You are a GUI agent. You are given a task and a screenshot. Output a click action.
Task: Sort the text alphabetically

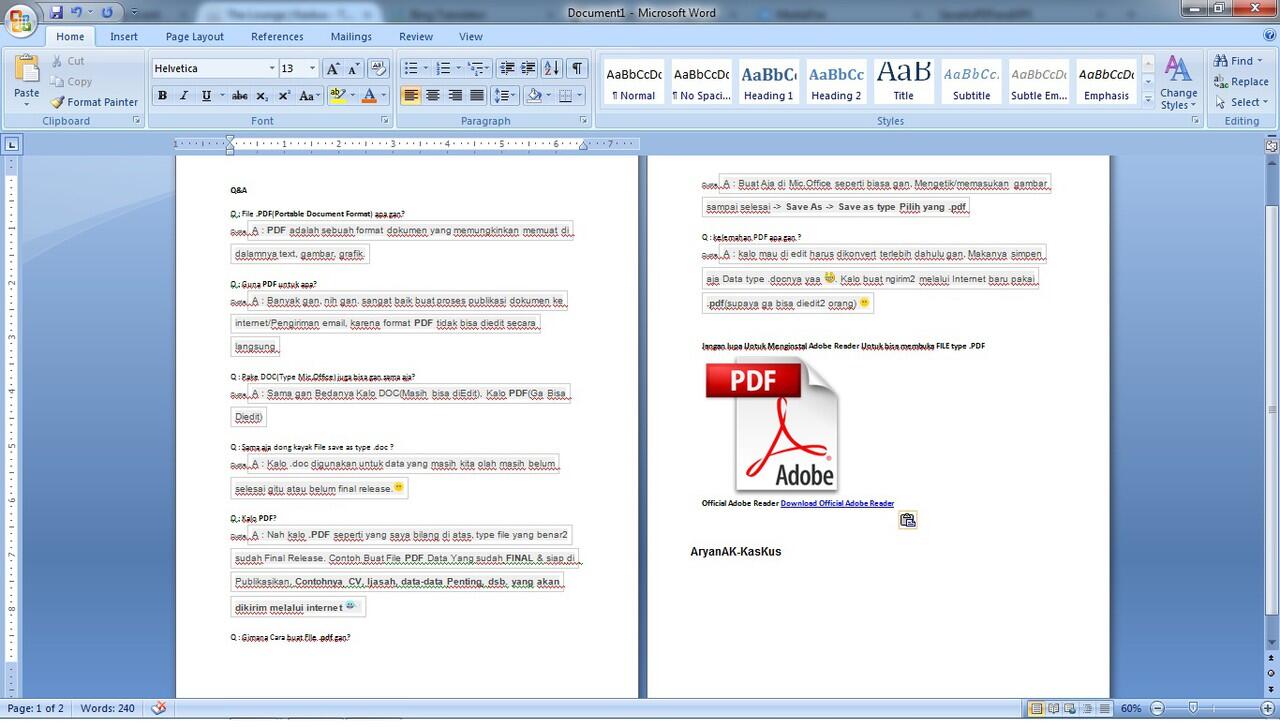click(x=552, y=68)
